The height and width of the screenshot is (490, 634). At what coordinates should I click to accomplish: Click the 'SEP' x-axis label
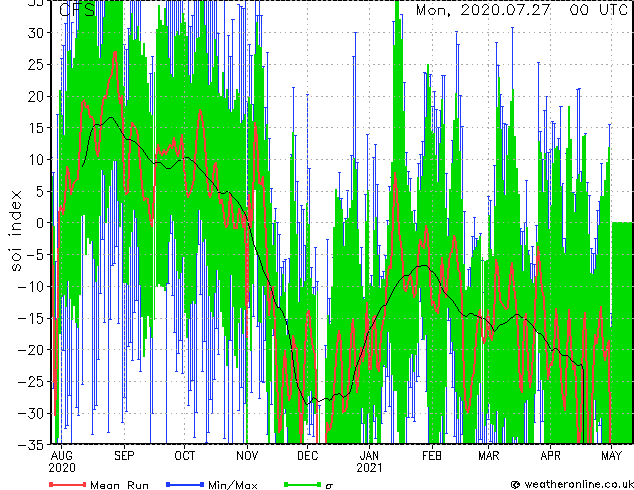tap(124, 456)
